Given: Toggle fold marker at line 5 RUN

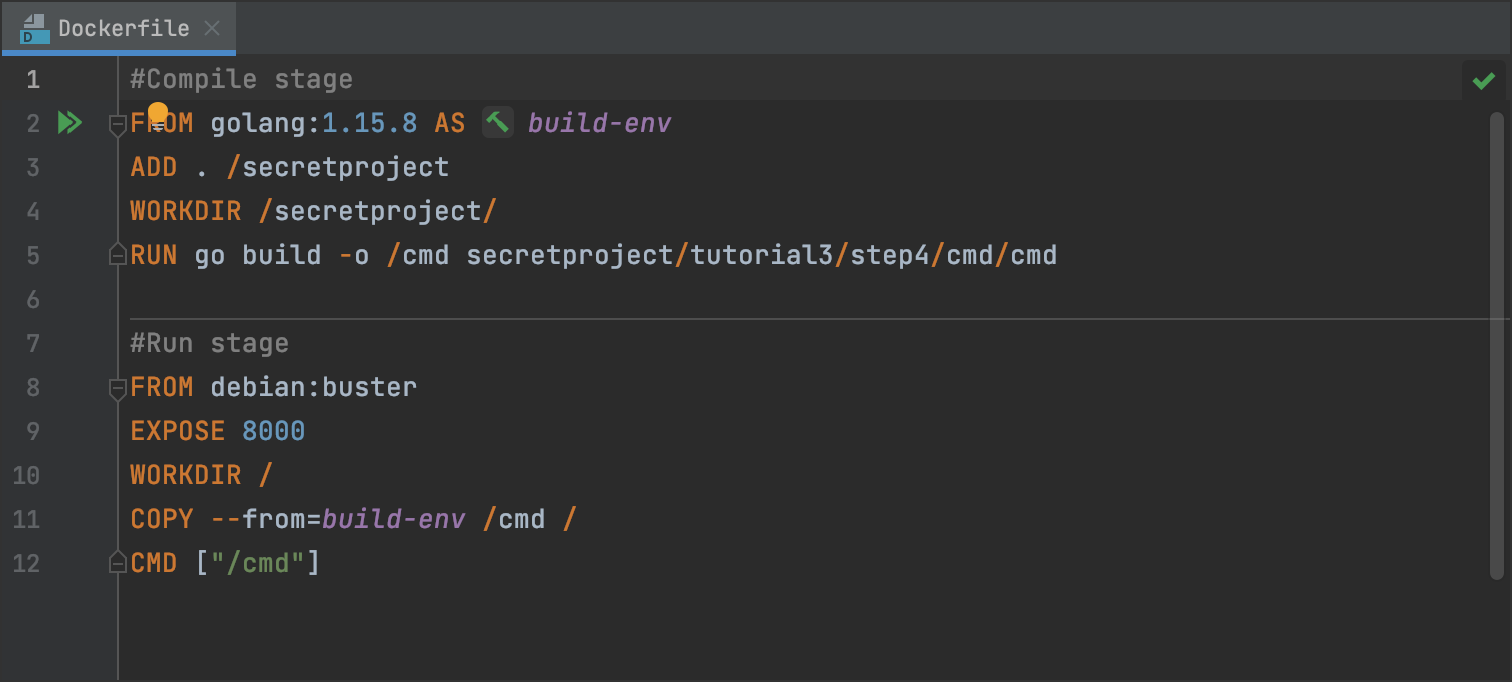Looking at the screenshot, I should (117, 256).
